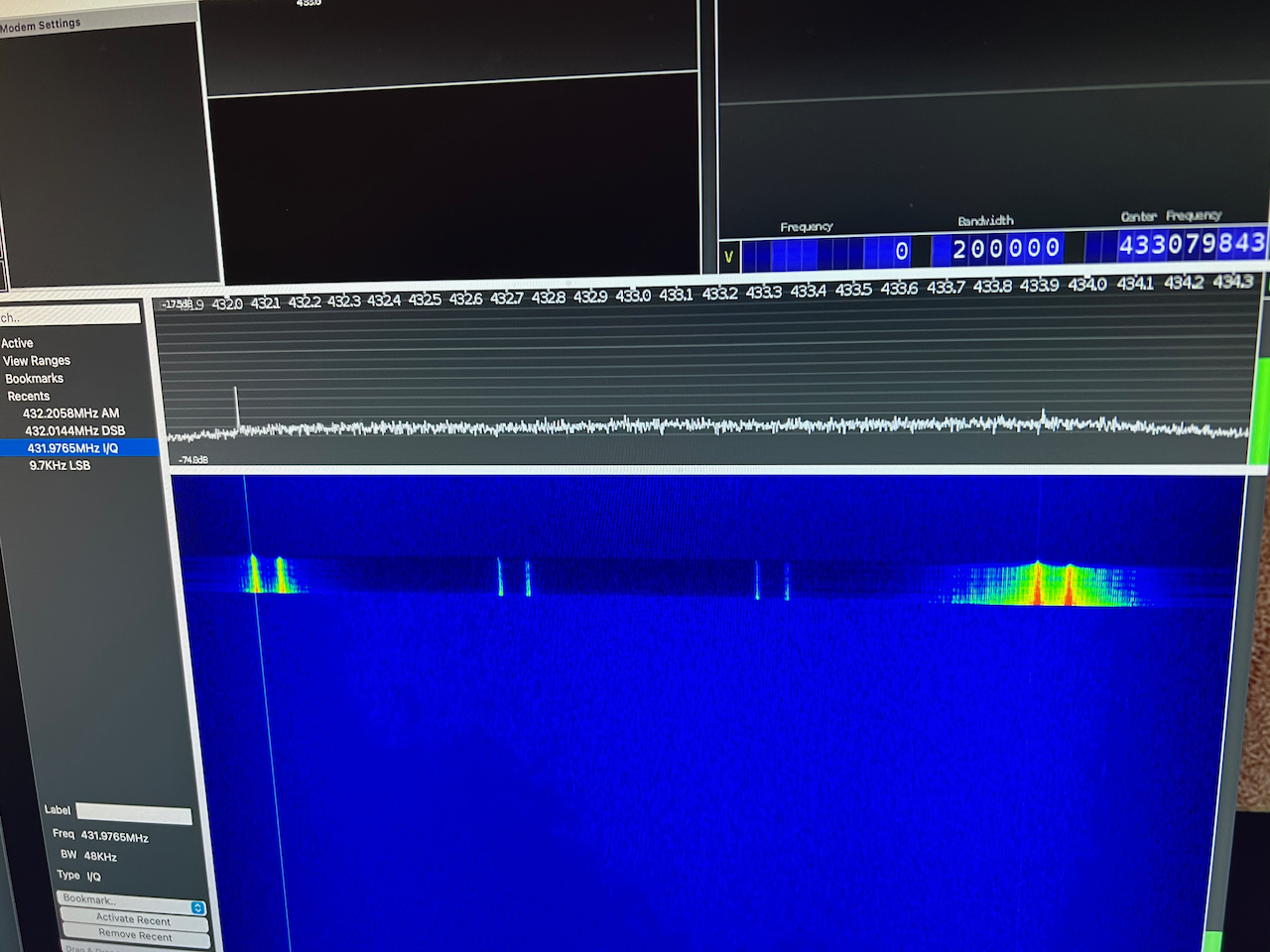
Task: Open the Bookmark dropdown
Action: point(133,901)
